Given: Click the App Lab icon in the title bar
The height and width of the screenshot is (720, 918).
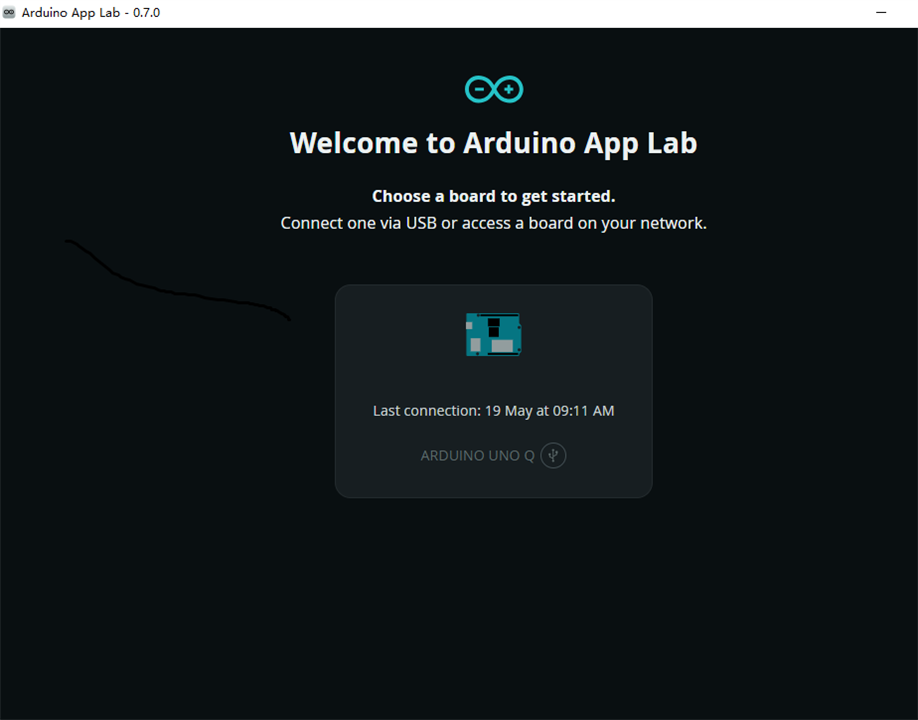Looking at the screenshot, I should click(9, 12).
